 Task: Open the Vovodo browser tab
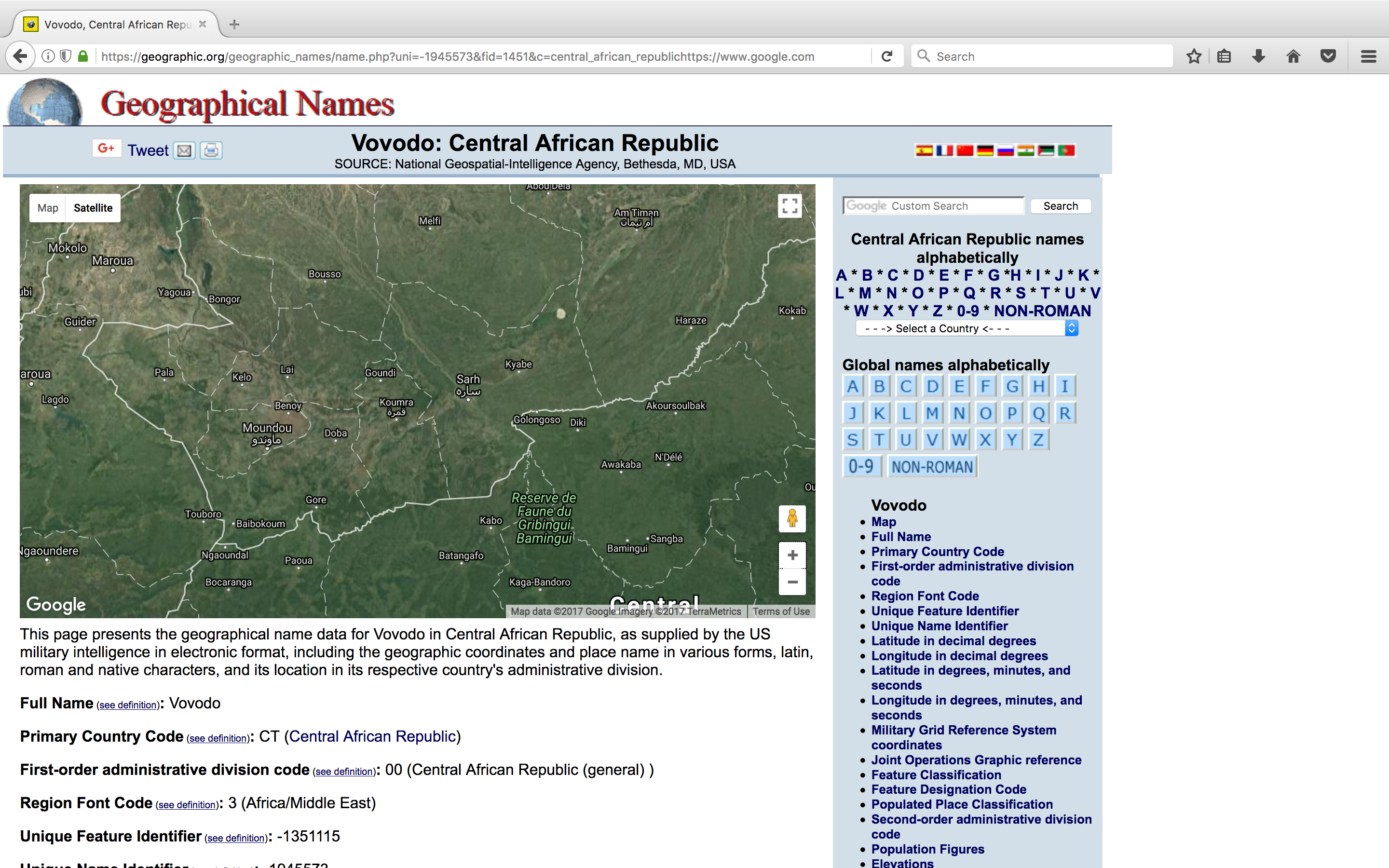115,24
